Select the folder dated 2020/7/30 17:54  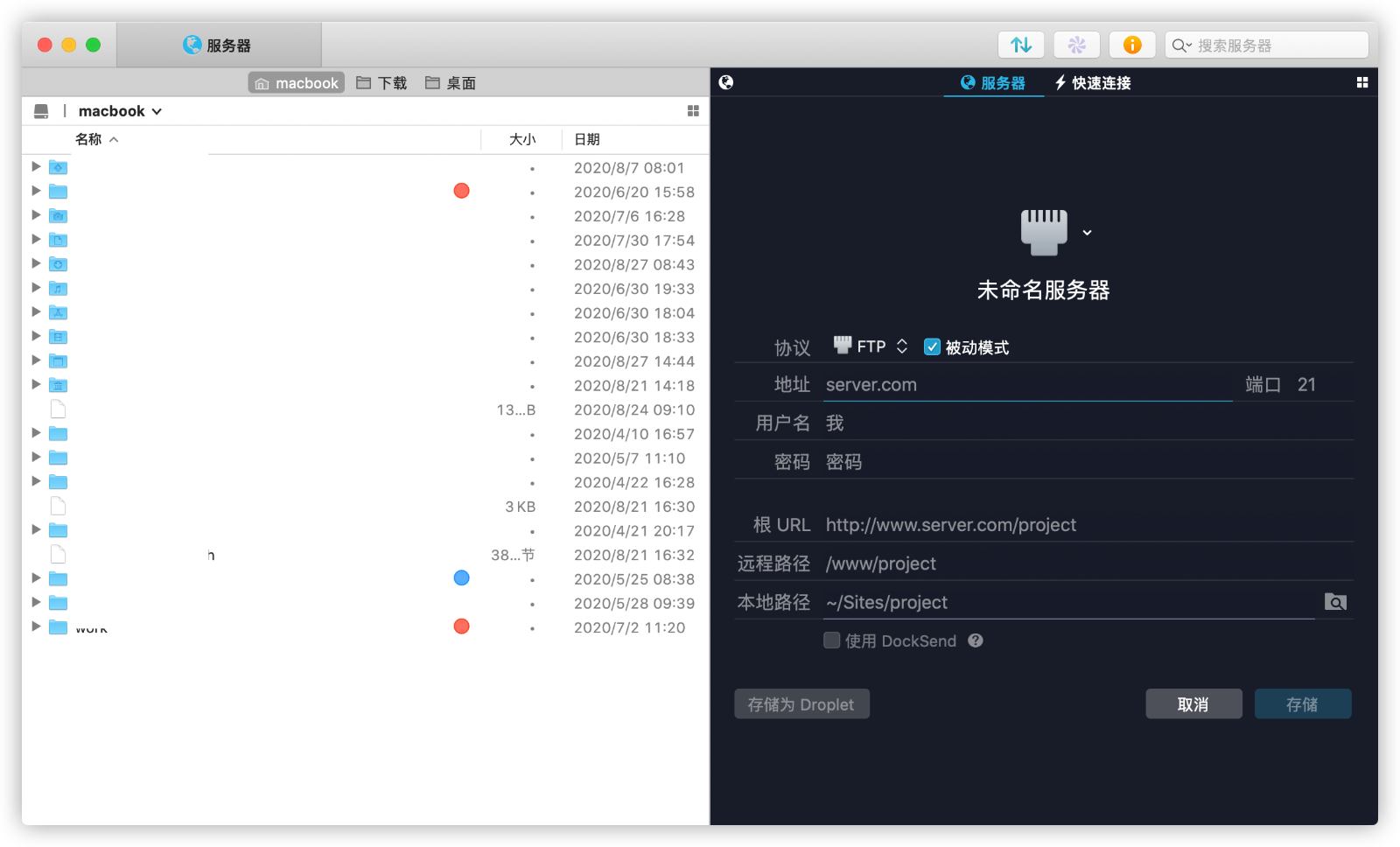click(59, 241)
